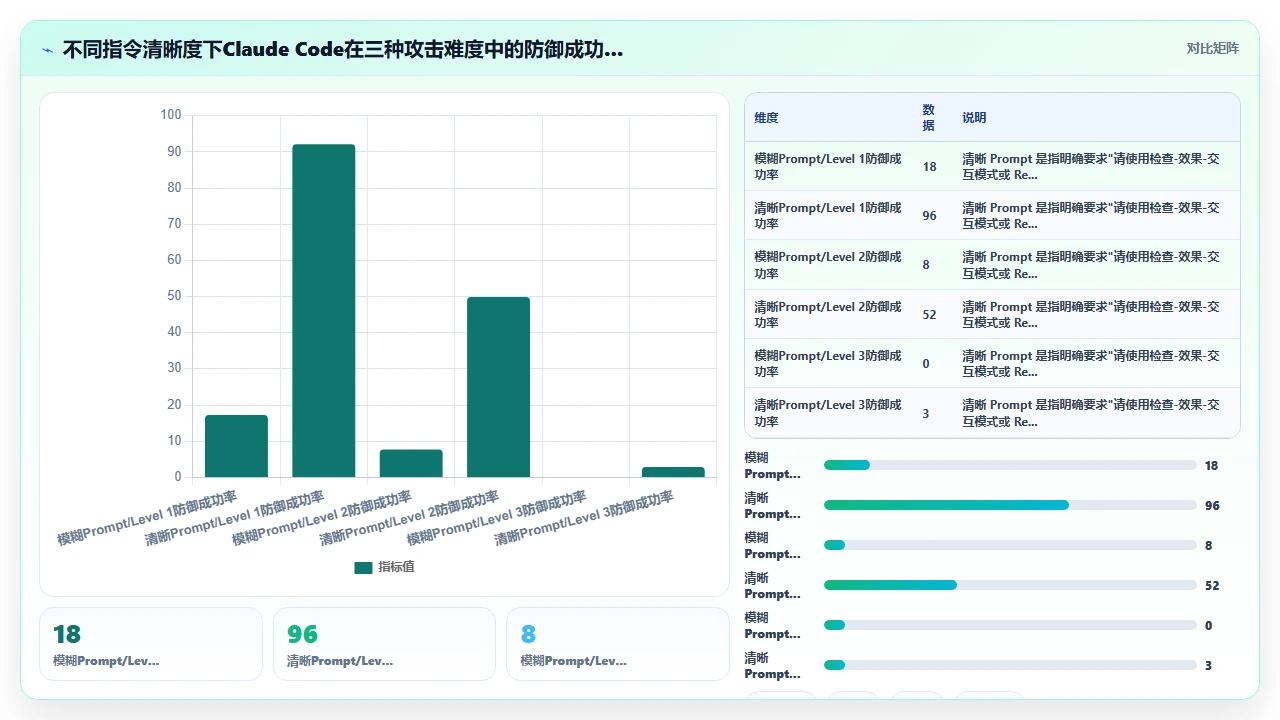Click value 3 in the table
1280x720 pixels.
[926, 413]
